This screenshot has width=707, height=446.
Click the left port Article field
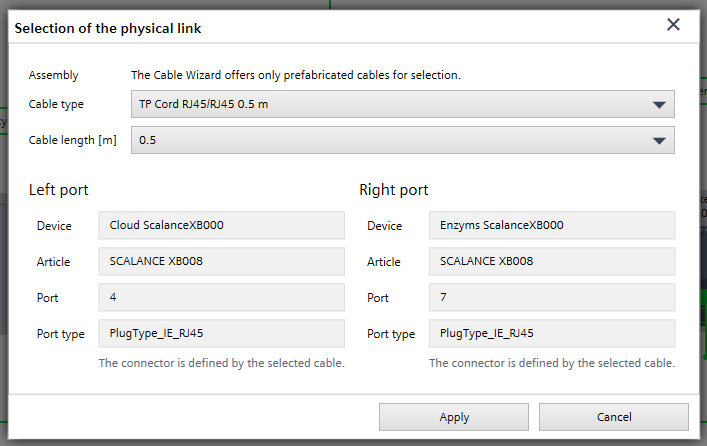(221, 261)
